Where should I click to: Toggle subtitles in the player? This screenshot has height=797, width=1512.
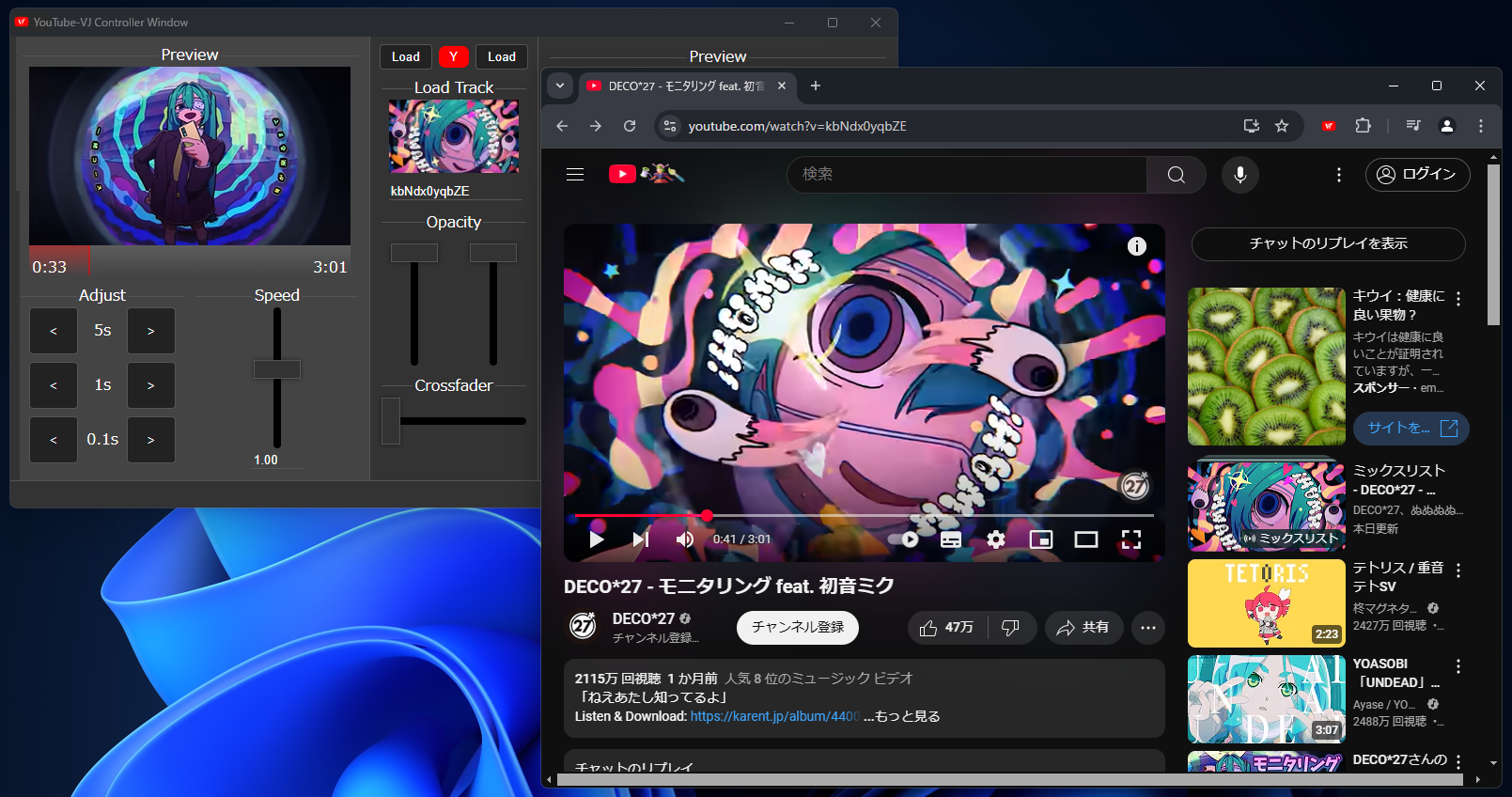(951, 539)
